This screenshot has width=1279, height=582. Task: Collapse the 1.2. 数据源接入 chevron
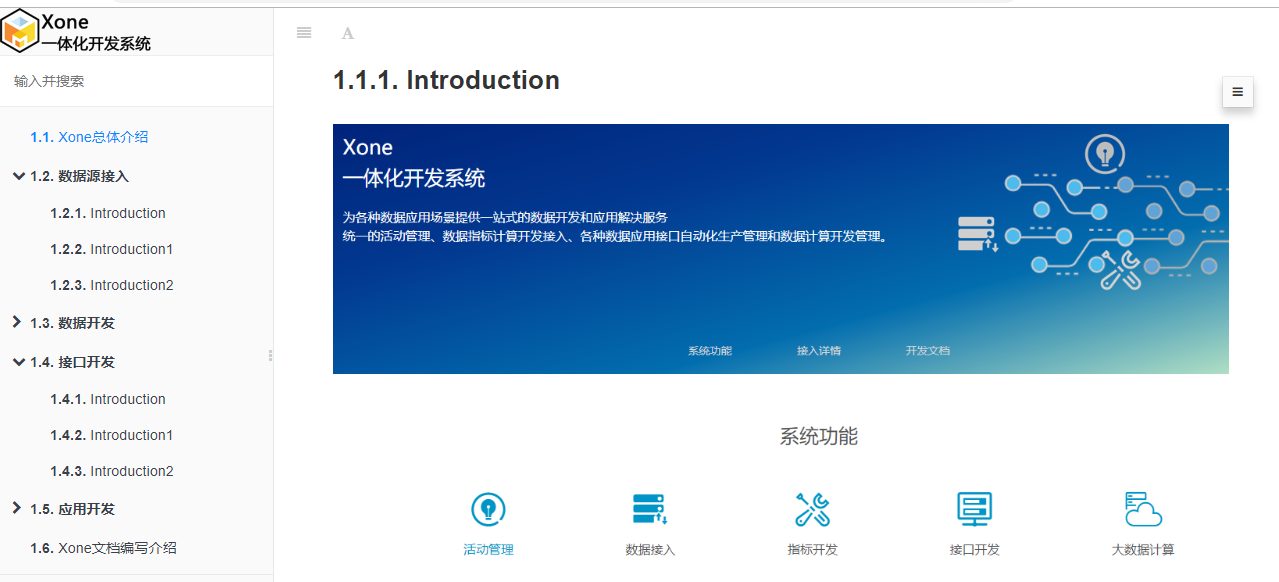18,175
